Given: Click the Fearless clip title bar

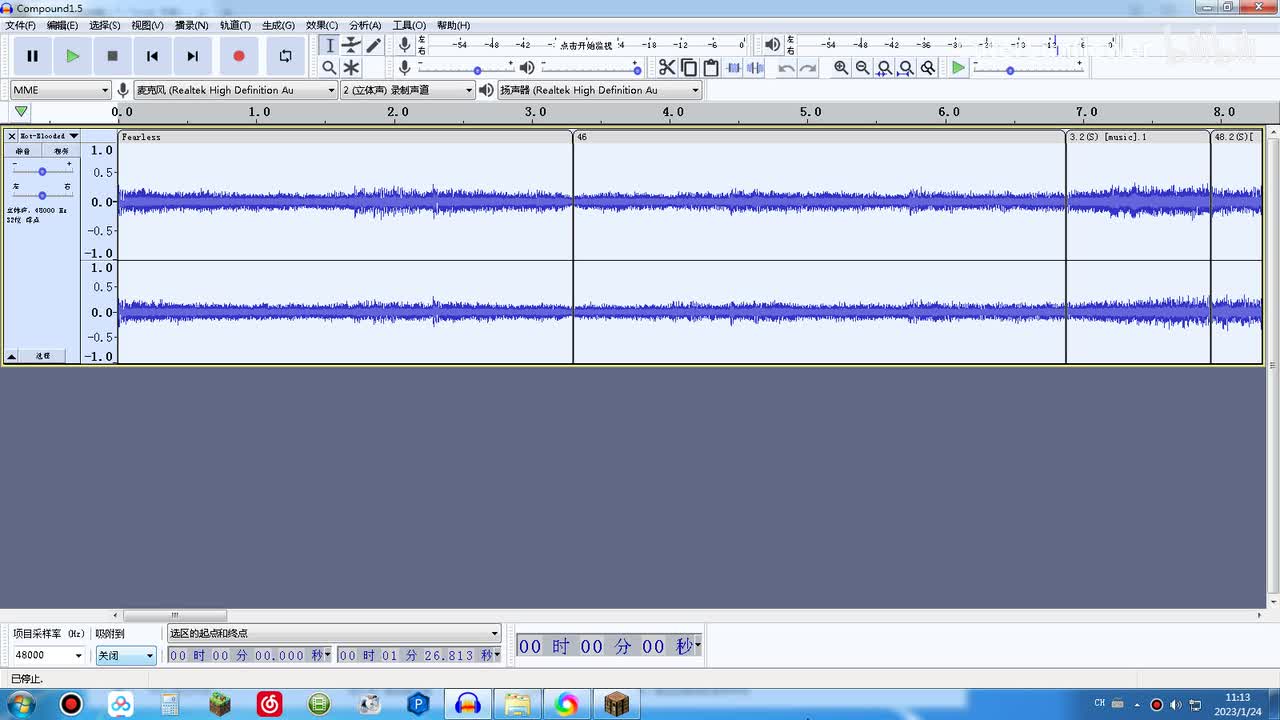Looking at the screenshot, I should click(x=345, y=137).
